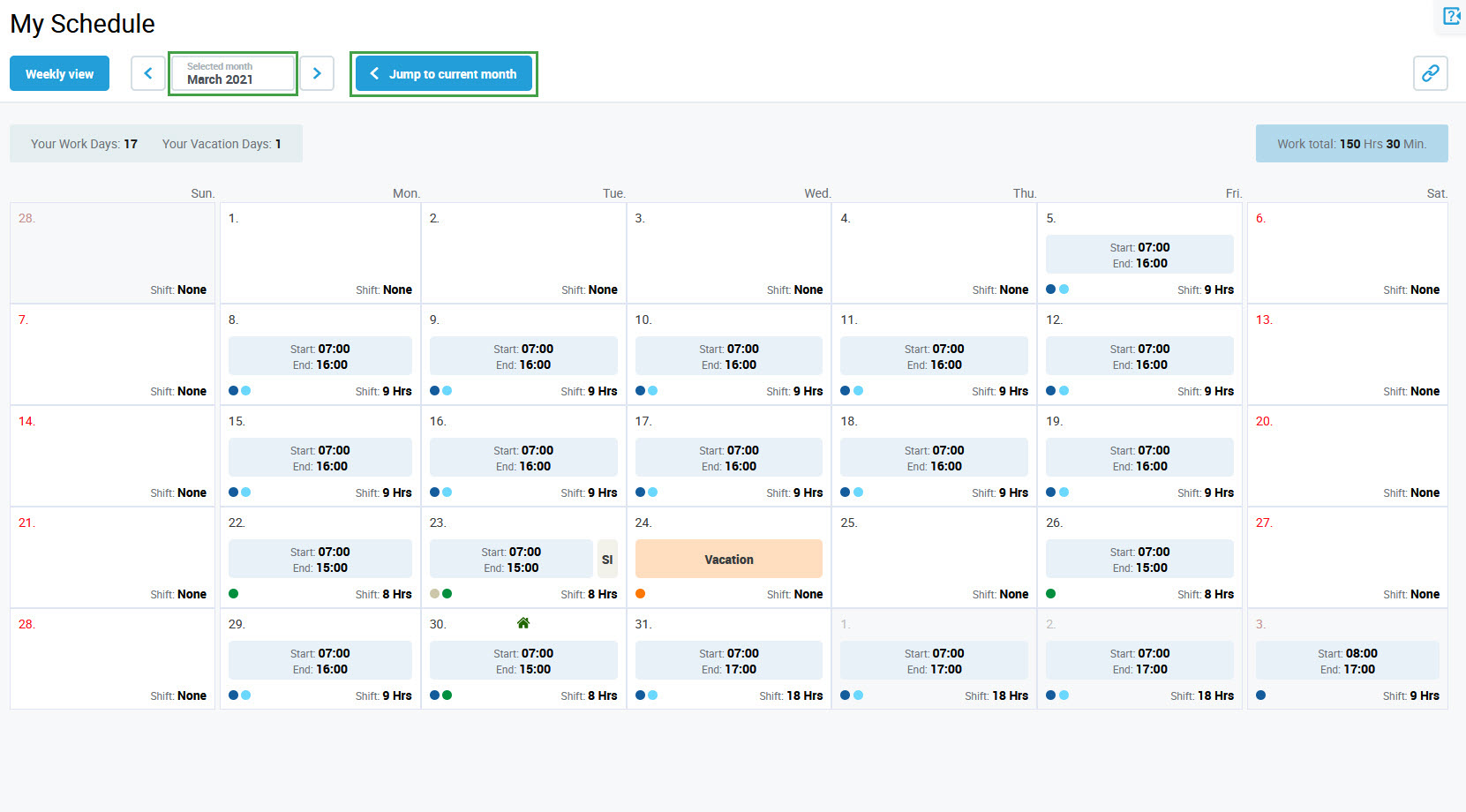The height and width of the screenshot is (812, 1466).
Task: Click green dot on March 26
Action: 1051,594
